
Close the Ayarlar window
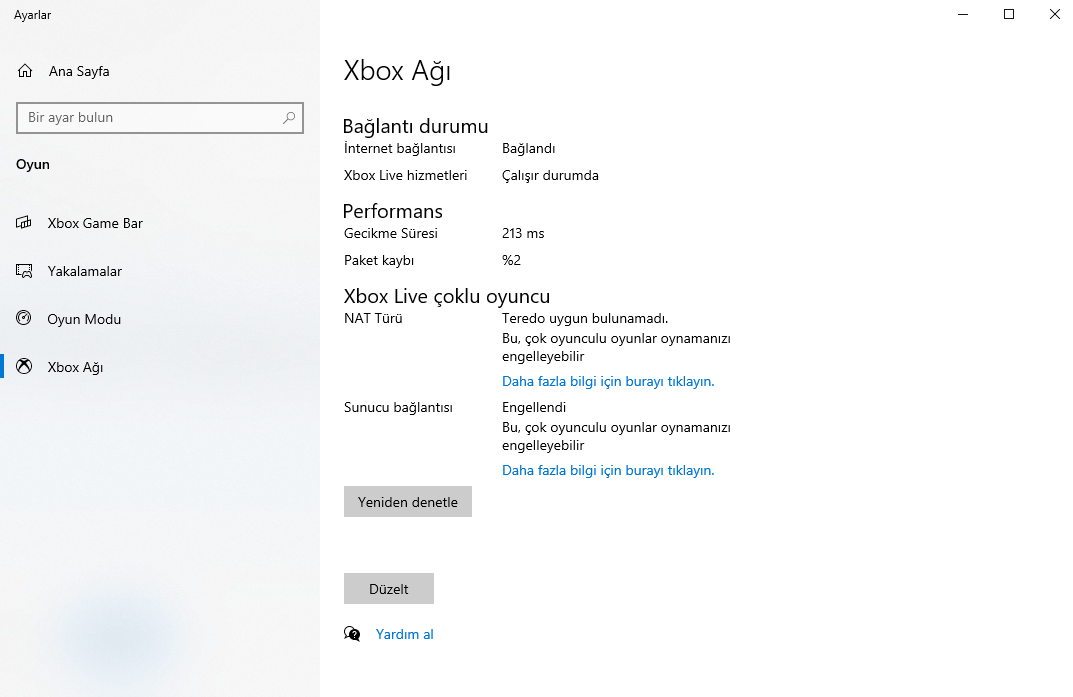click(1055, 14)
